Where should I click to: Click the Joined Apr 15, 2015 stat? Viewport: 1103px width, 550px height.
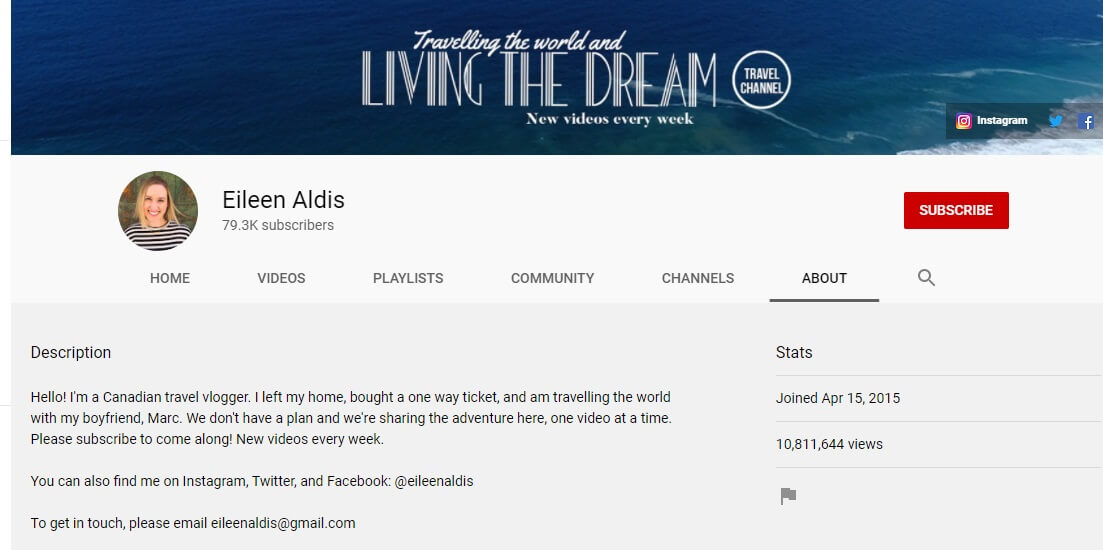point(838,398)
